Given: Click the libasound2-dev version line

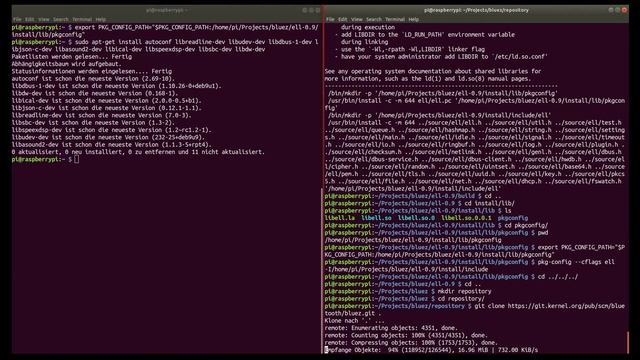Looking at the screenshot, I should 111,144.
